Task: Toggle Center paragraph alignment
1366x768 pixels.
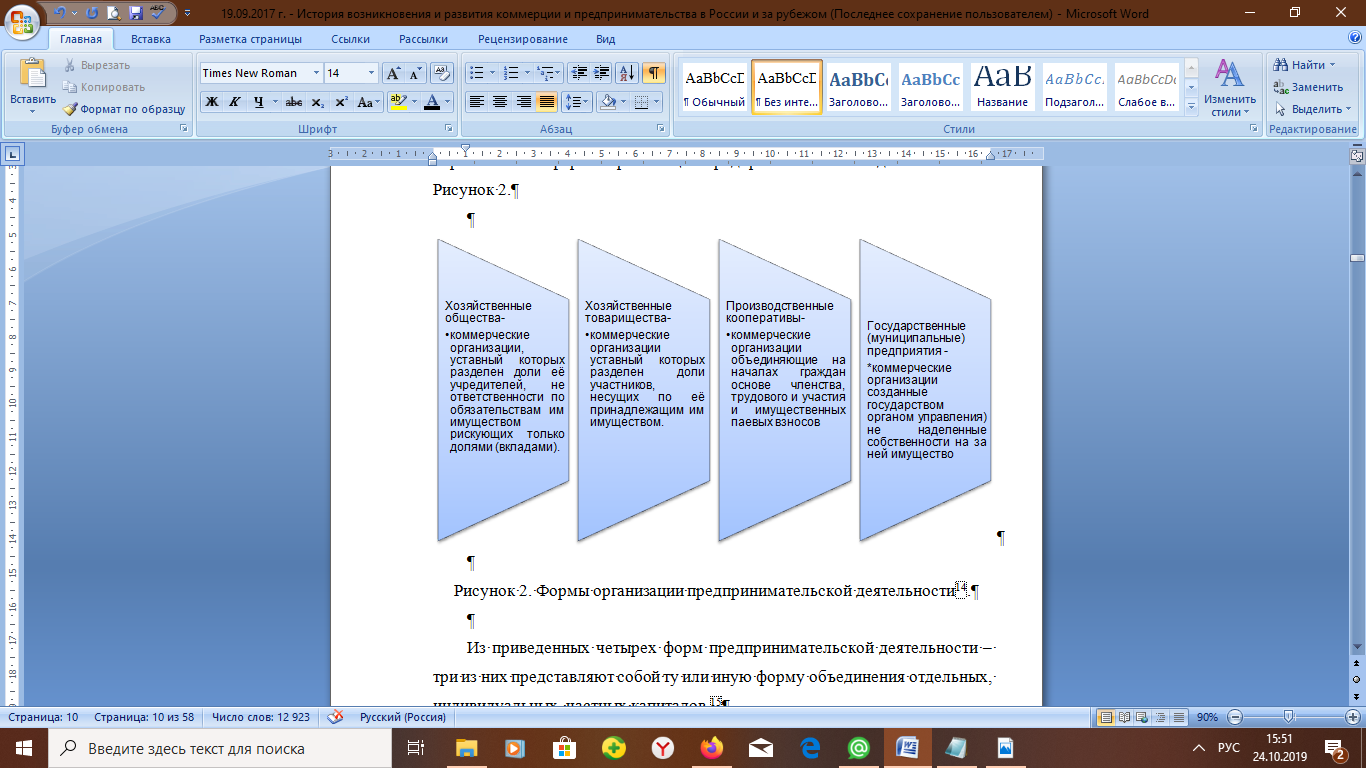Action: pyautogui.click(x=499, y=102)
